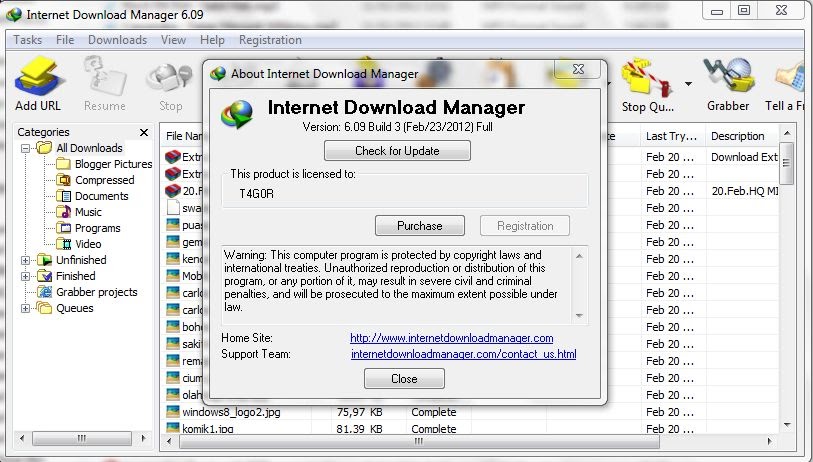
Task: Click download list scroll up arrow
Action: tap(787, 134)
